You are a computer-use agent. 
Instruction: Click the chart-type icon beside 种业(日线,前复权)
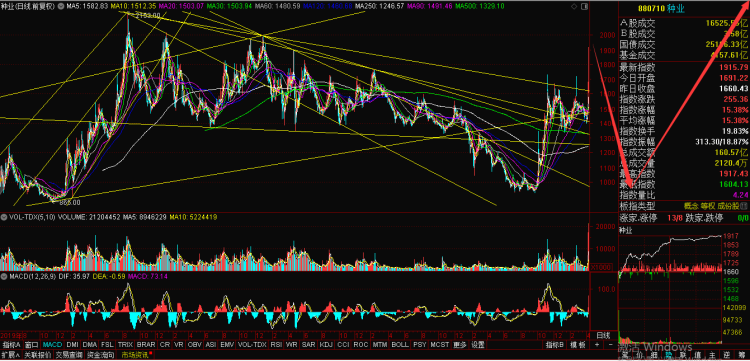(x=60, y=6)
